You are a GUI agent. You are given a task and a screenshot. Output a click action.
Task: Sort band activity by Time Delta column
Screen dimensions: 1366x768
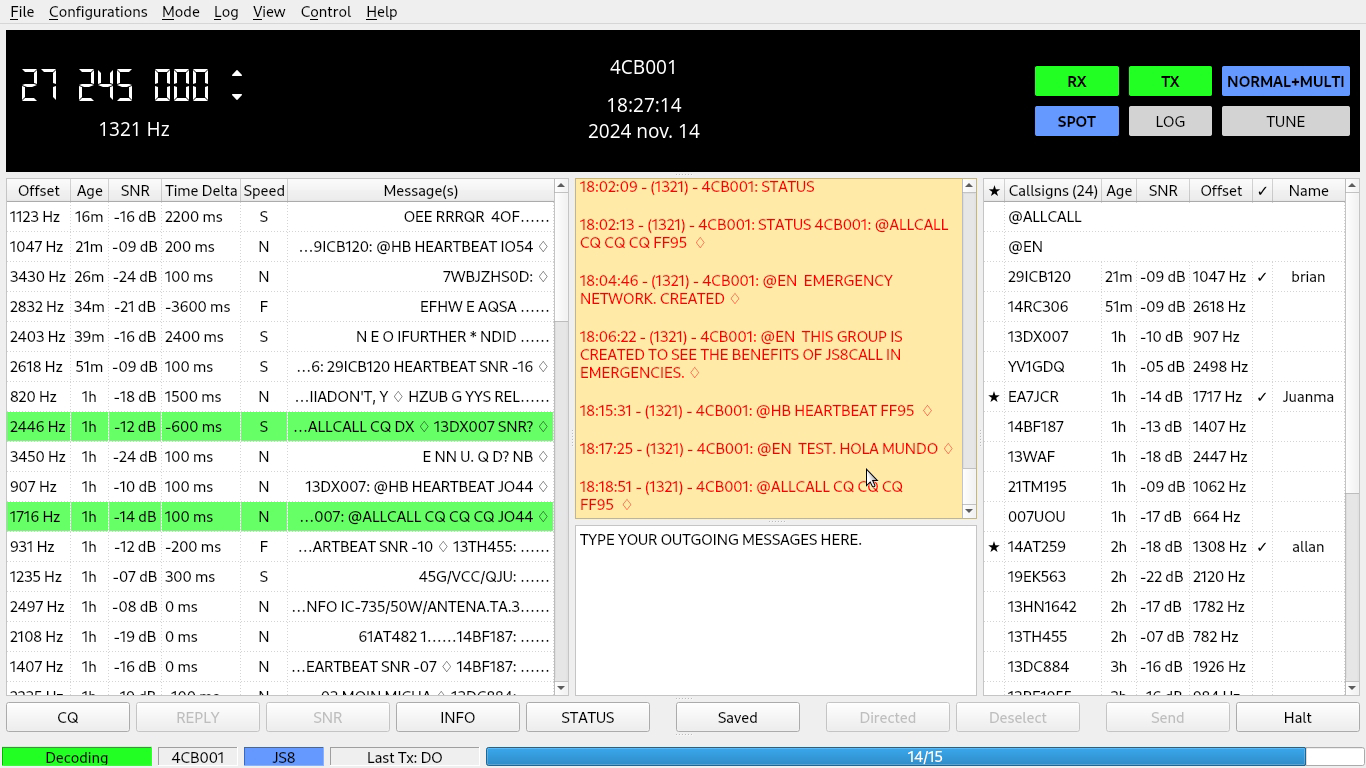click(201, 190)
